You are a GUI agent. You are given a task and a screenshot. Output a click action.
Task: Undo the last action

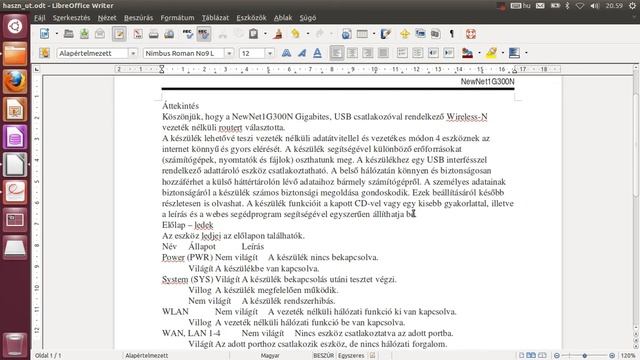coord(296,34)
